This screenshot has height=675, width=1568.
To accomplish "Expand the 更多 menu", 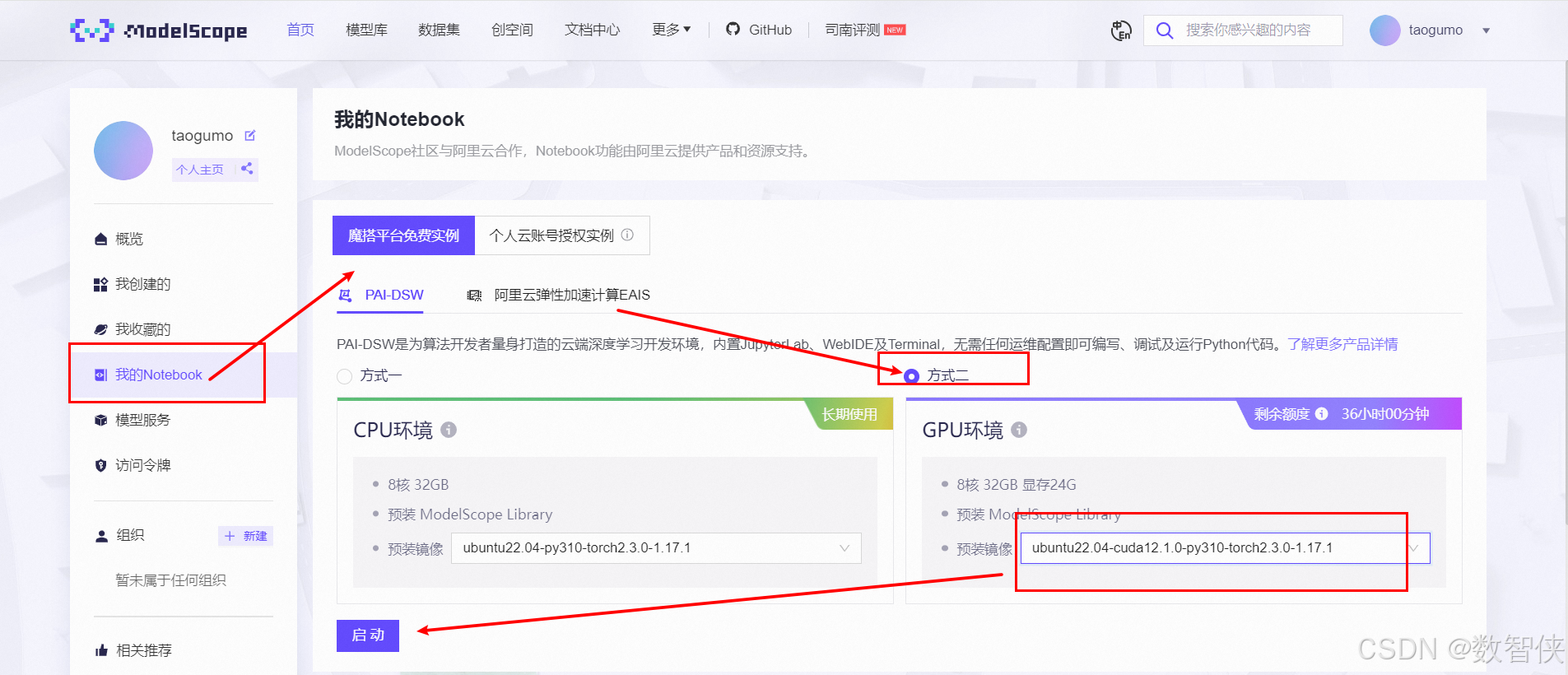I will click(x=671, y=30).
